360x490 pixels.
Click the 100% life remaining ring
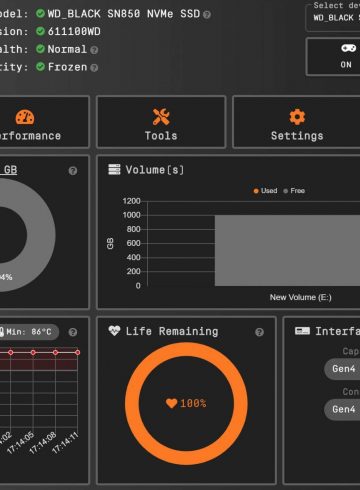(x=186, y=404)
